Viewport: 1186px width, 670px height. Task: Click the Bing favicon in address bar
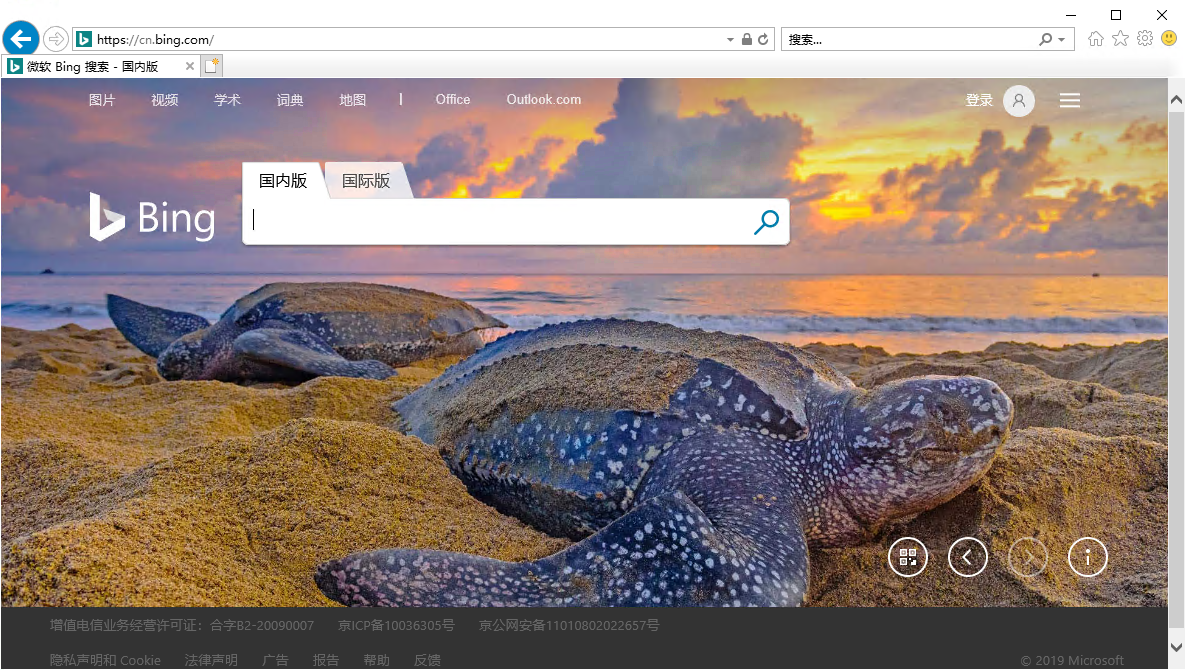point(84,39)
